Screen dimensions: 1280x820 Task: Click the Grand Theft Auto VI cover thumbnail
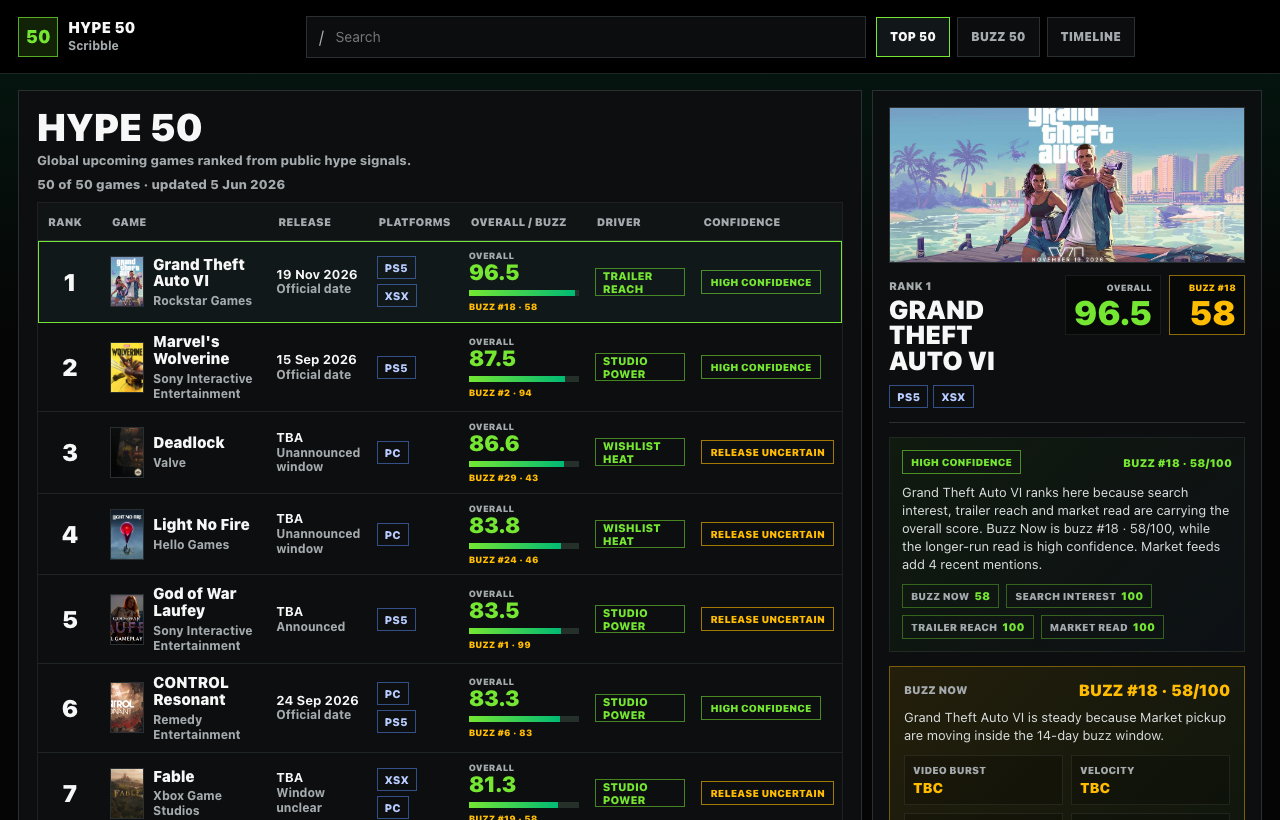coord(127,282)
